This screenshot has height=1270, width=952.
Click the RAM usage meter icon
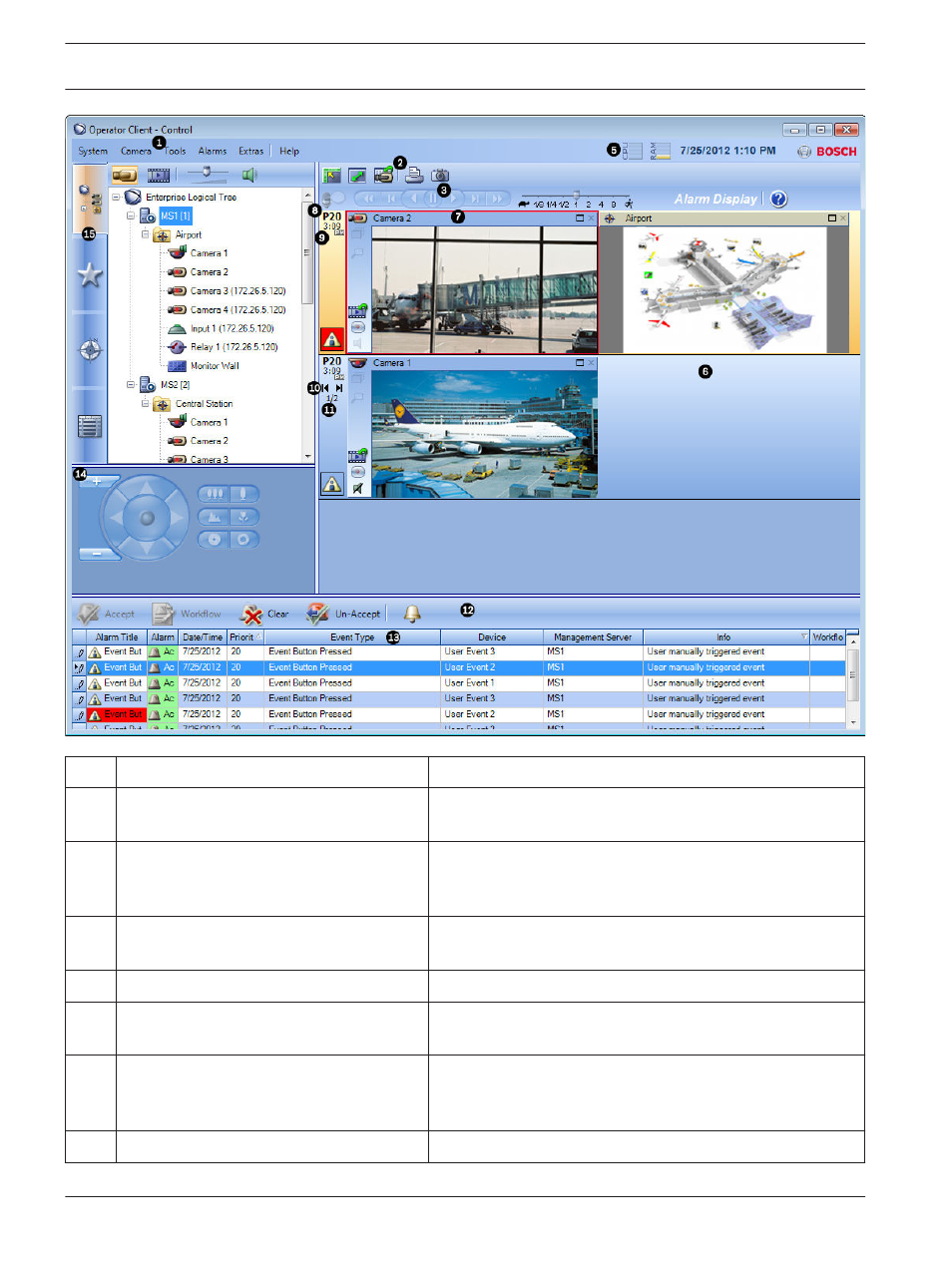(x=661, y=151)
